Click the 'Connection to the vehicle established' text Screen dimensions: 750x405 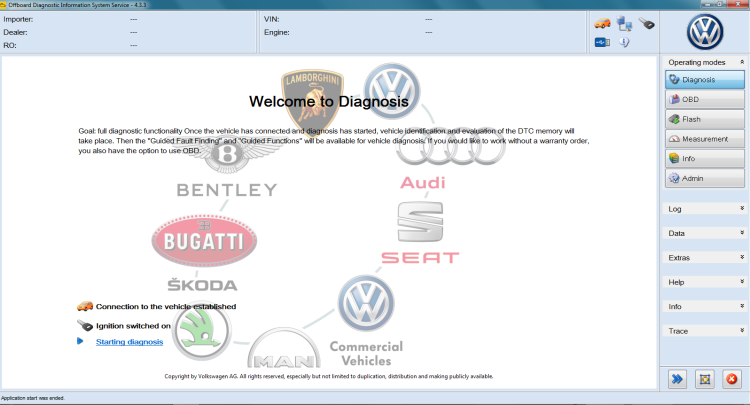pyautogui.click(x=166, y=306)
